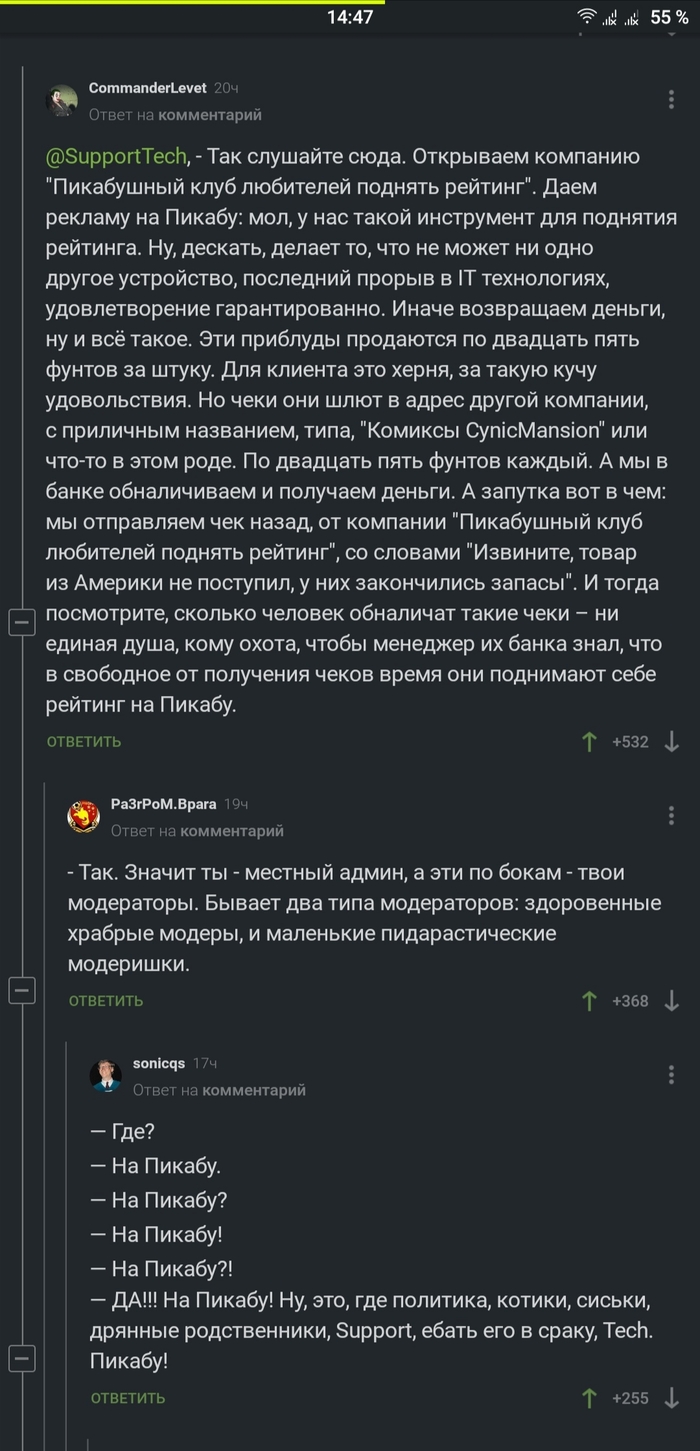
Task: Open options menu for CommanderLevet's comment
Action: [x=671, y=100]
